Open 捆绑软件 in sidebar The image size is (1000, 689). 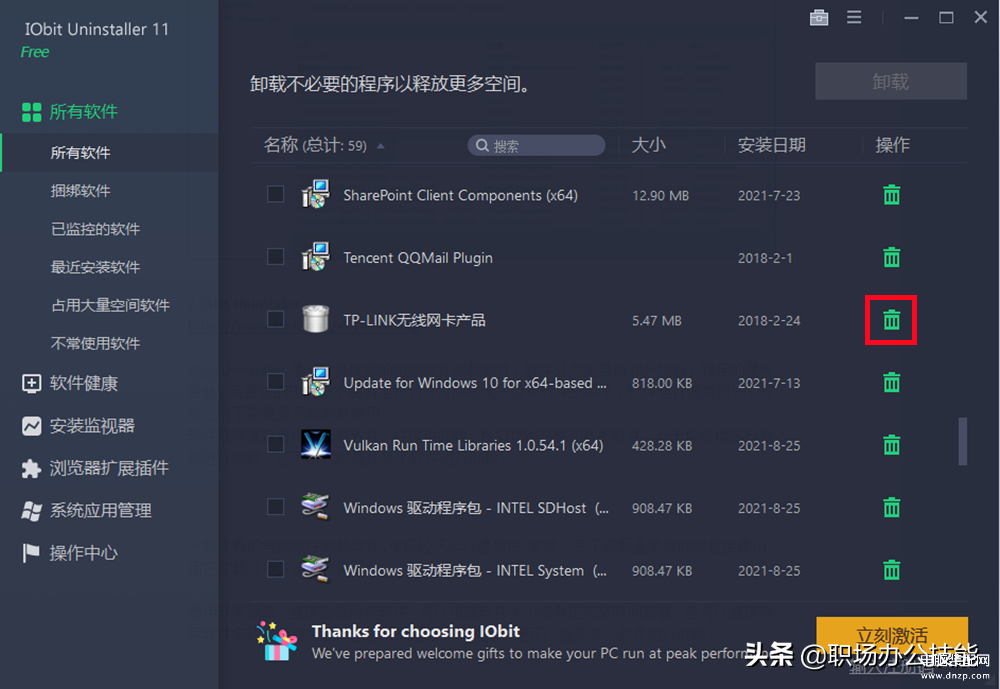tap(80, 191)
